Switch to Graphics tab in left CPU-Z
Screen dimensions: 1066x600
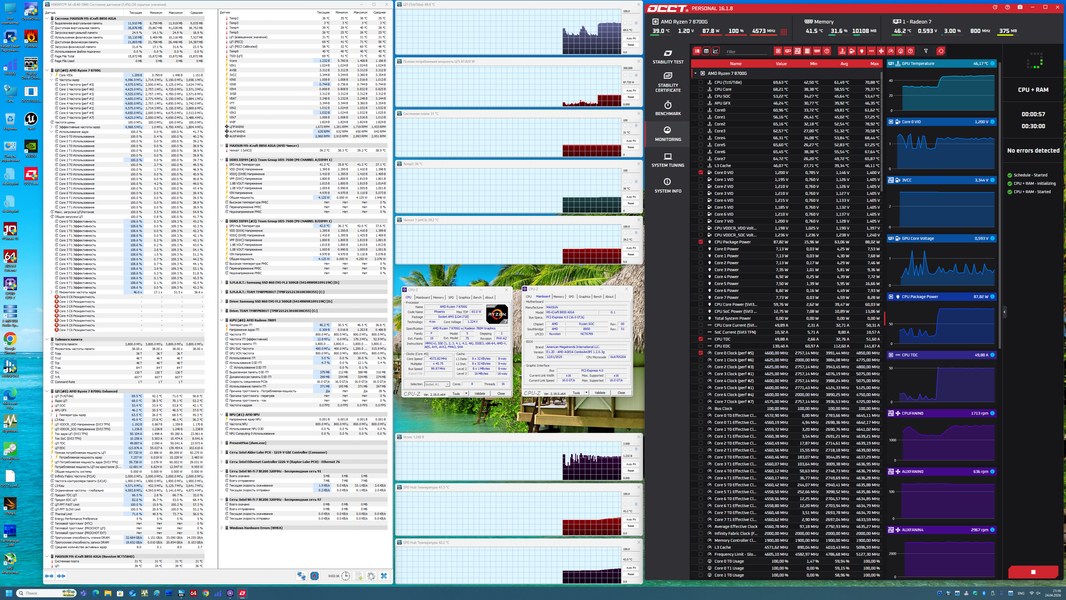pyautogui.click(x=464, y=298)
